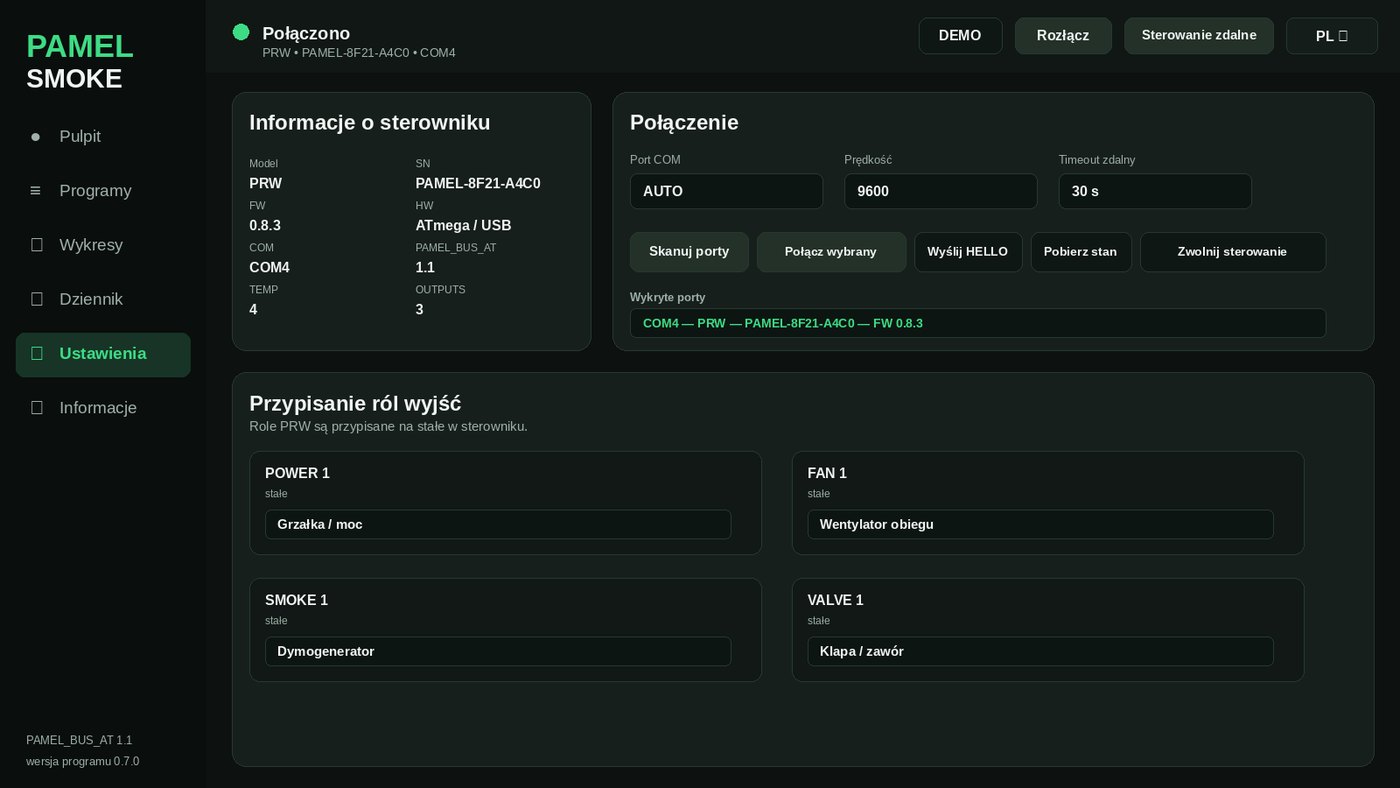Disconnect using the Rozłącz button

click(1063, 36)
